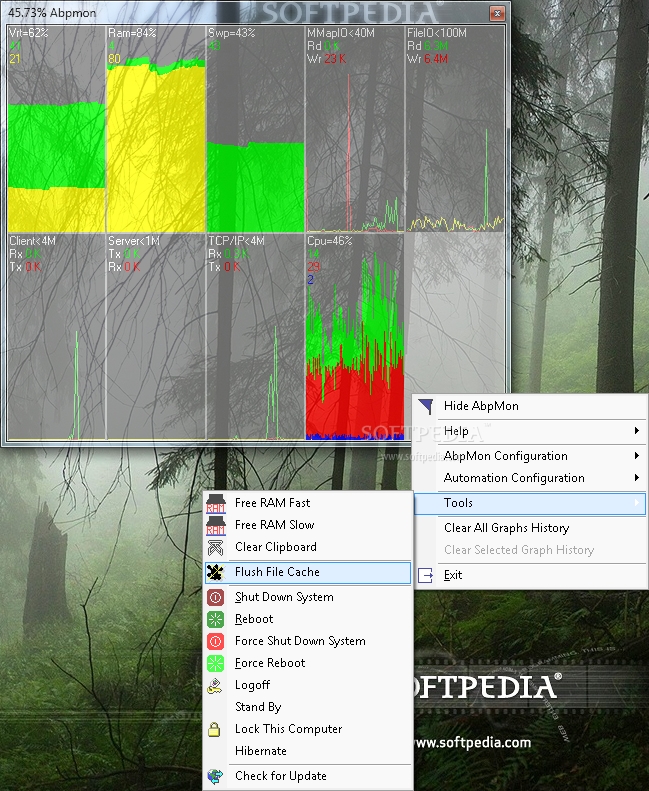This screenshot has width=649, height=791.
Task: Choose Stand By menu entry
Action: pos(308,707)
